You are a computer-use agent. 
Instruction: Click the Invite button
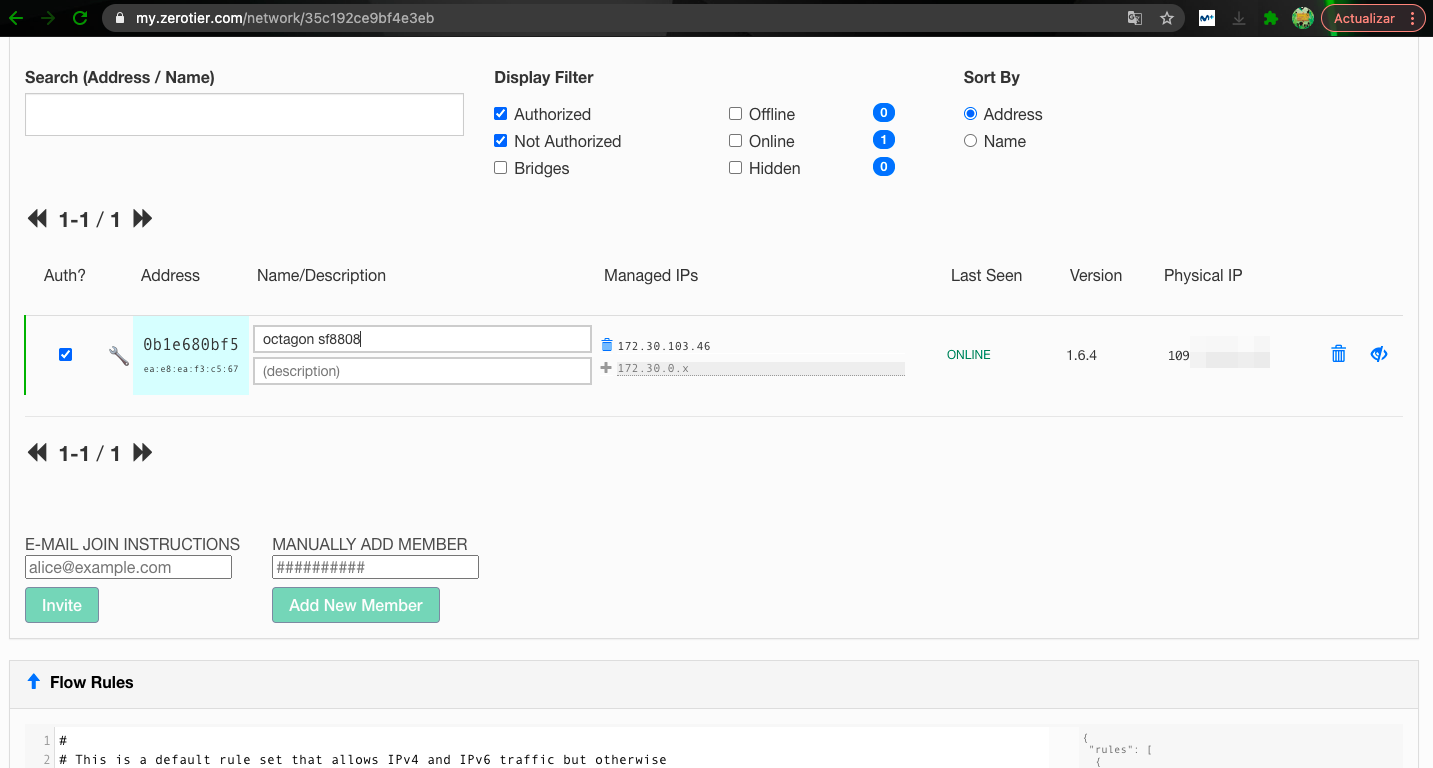62,605
